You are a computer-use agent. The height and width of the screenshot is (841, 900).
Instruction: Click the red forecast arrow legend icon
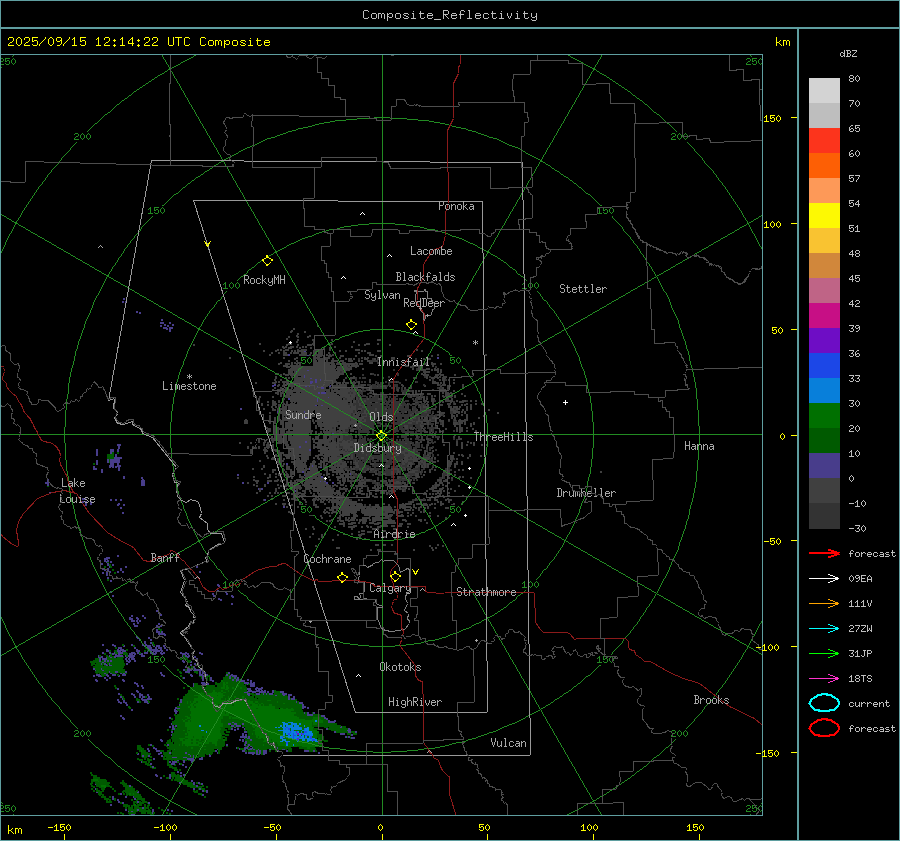[x=824, y=553]
